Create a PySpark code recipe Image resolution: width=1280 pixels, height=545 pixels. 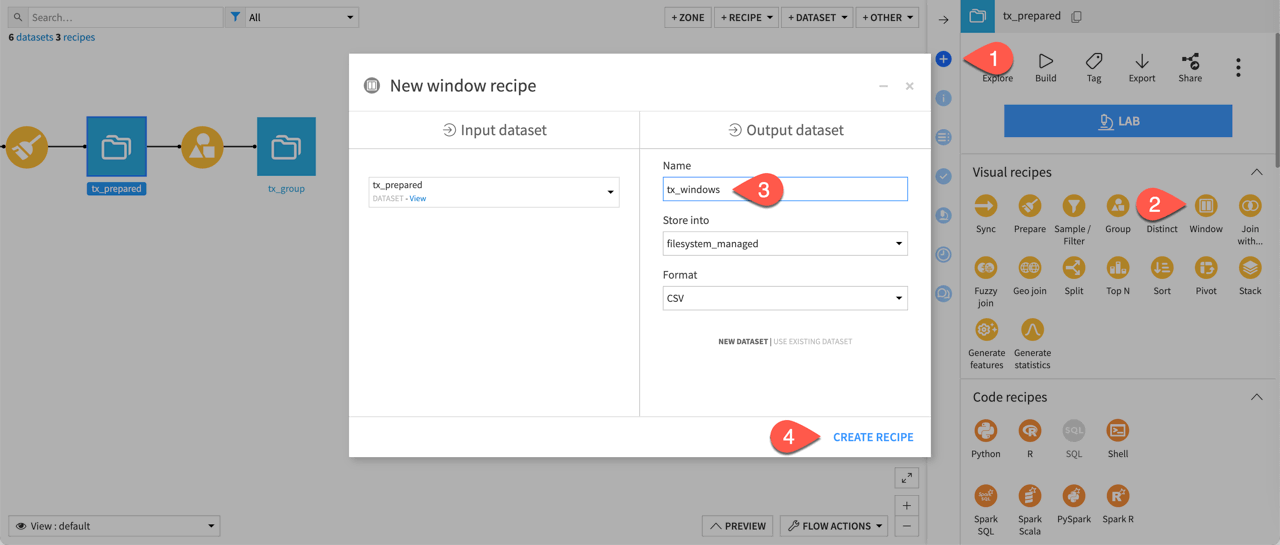[x=1074, y=496]
